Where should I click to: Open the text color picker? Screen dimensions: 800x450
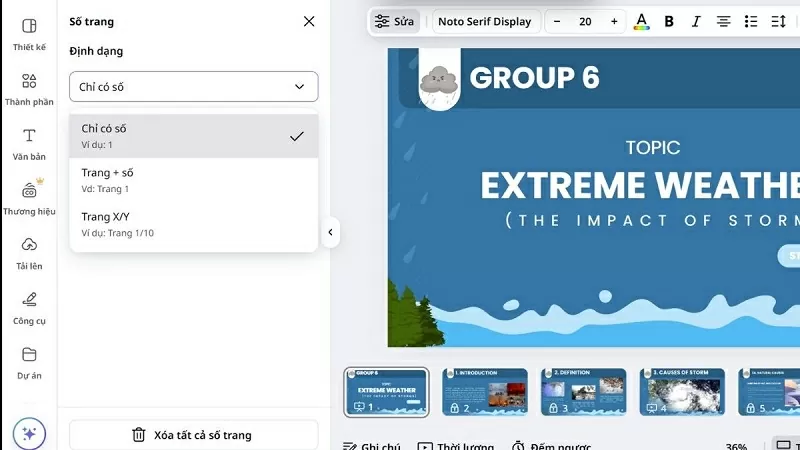point(641,21)
